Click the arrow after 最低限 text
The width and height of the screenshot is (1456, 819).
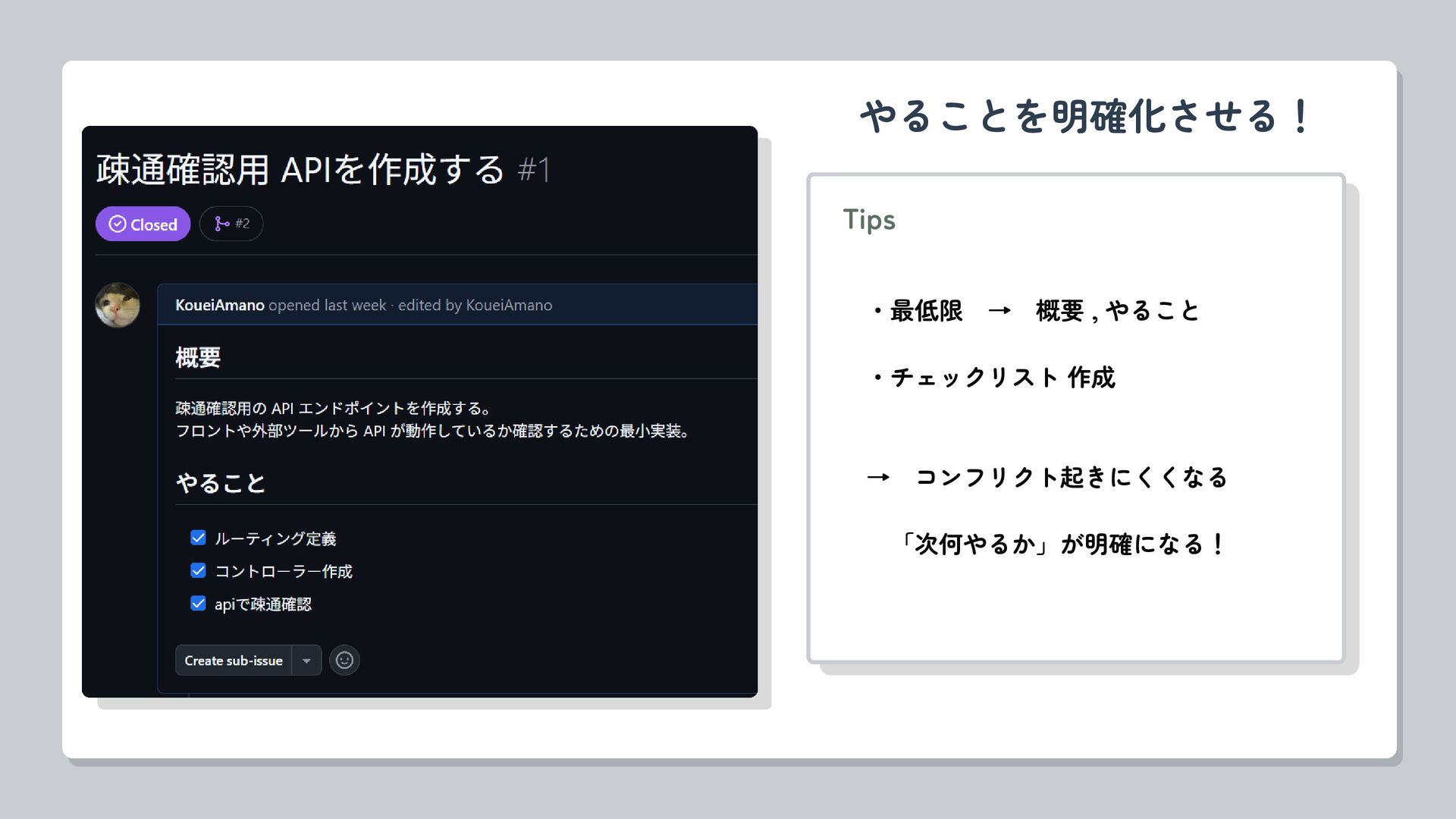tap(999, 311)
